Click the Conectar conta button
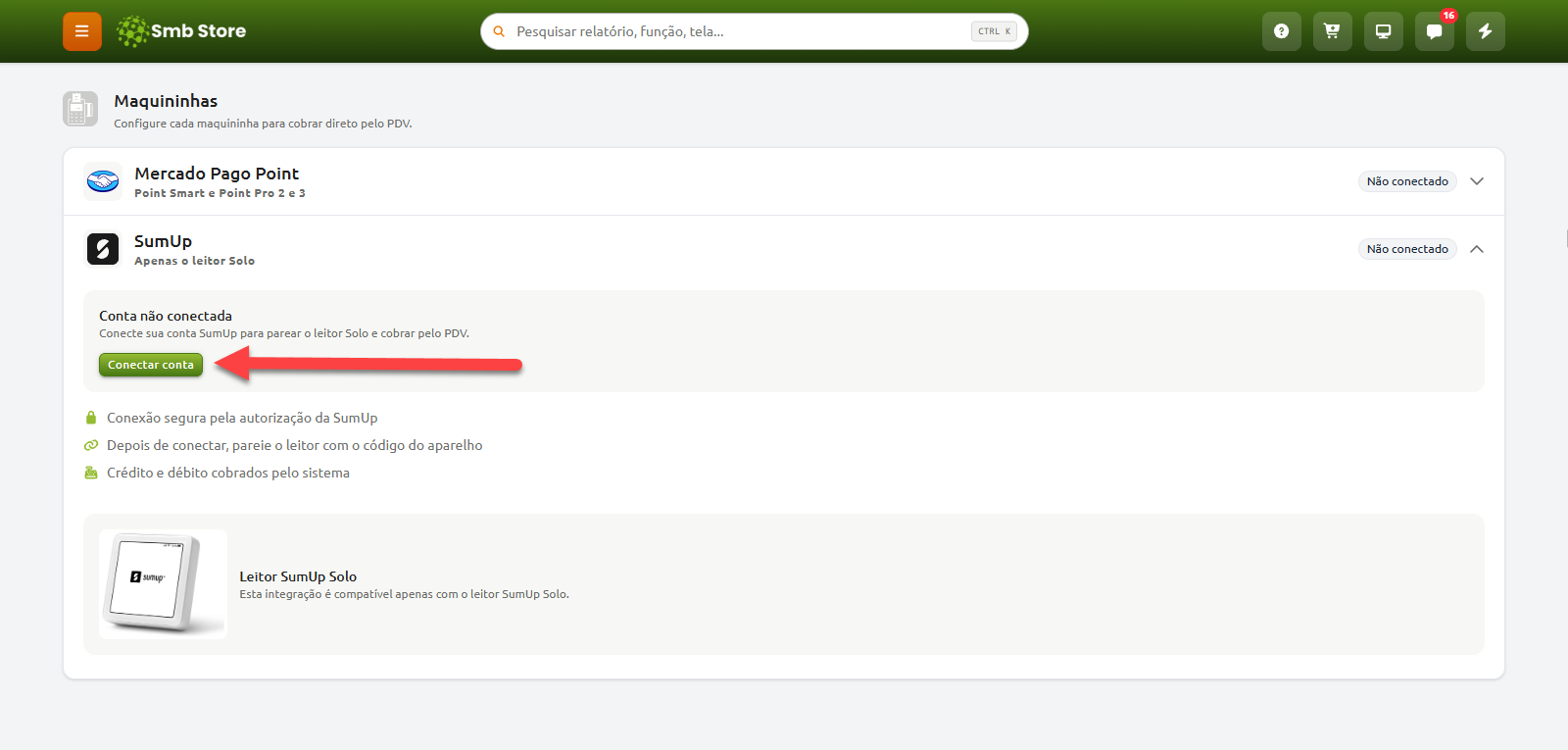 (x=151, y=365)
